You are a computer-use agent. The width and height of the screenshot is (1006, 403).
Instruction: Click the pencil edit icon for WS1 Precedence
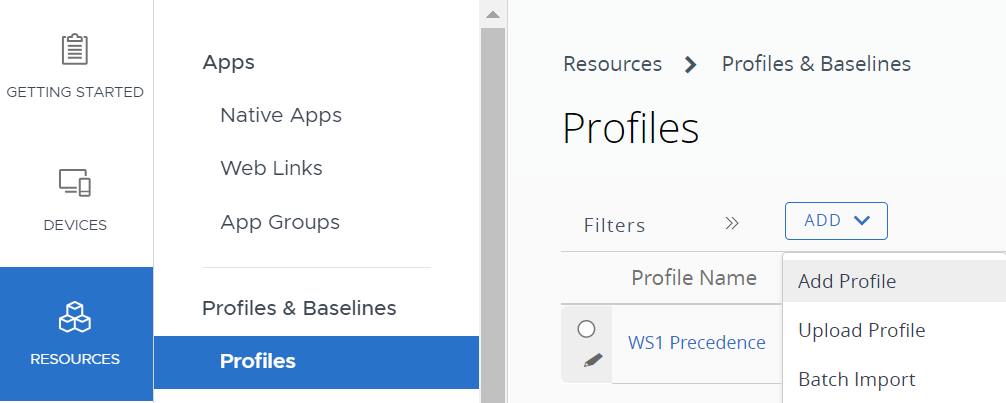593,360
